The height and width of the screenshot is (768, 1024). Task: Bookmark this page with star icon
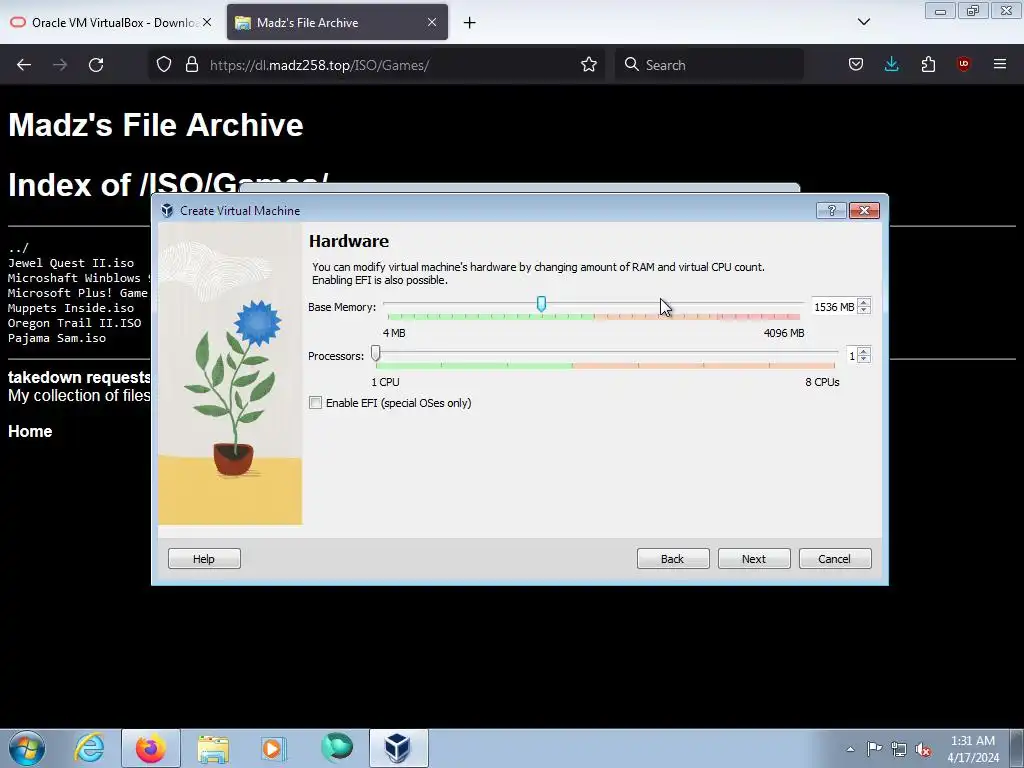click(588, 65)
